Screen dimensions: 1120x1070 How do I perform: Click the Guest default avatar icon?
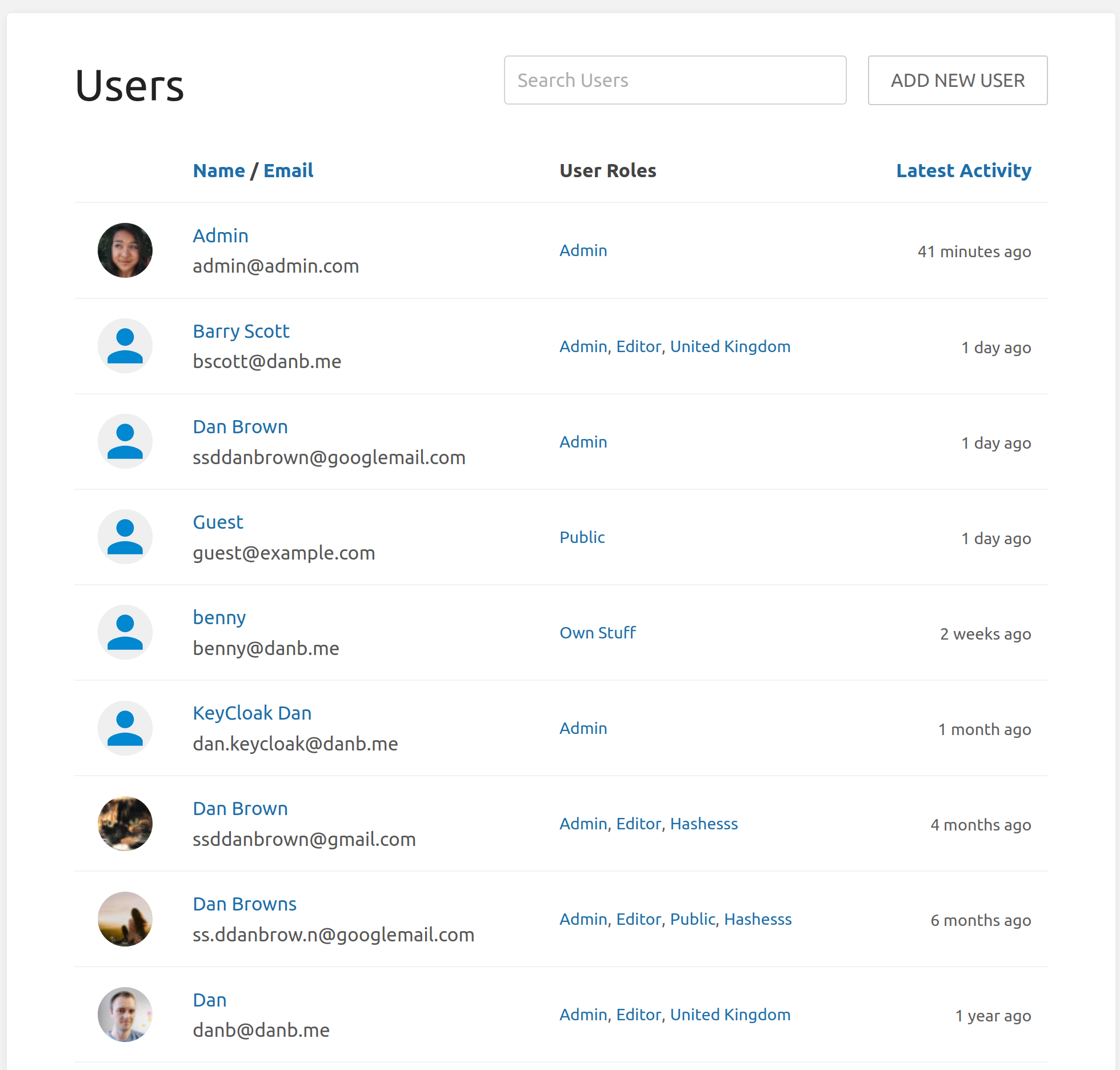click(125, 536)
